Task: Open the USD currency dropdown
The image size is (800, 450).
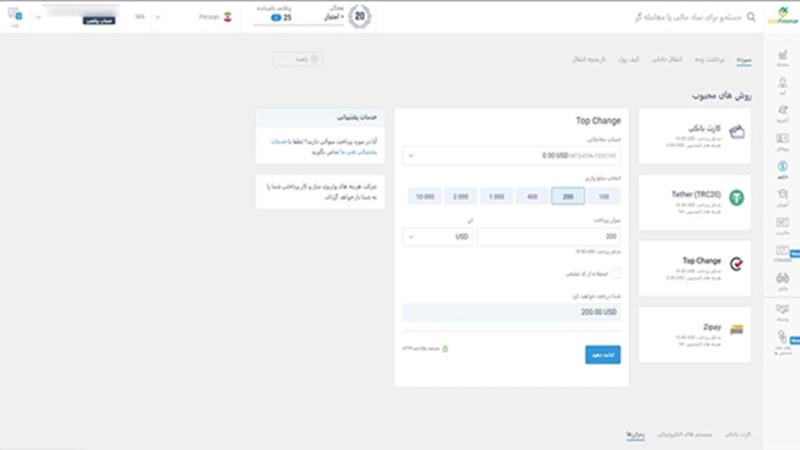Action: (438, 237)
